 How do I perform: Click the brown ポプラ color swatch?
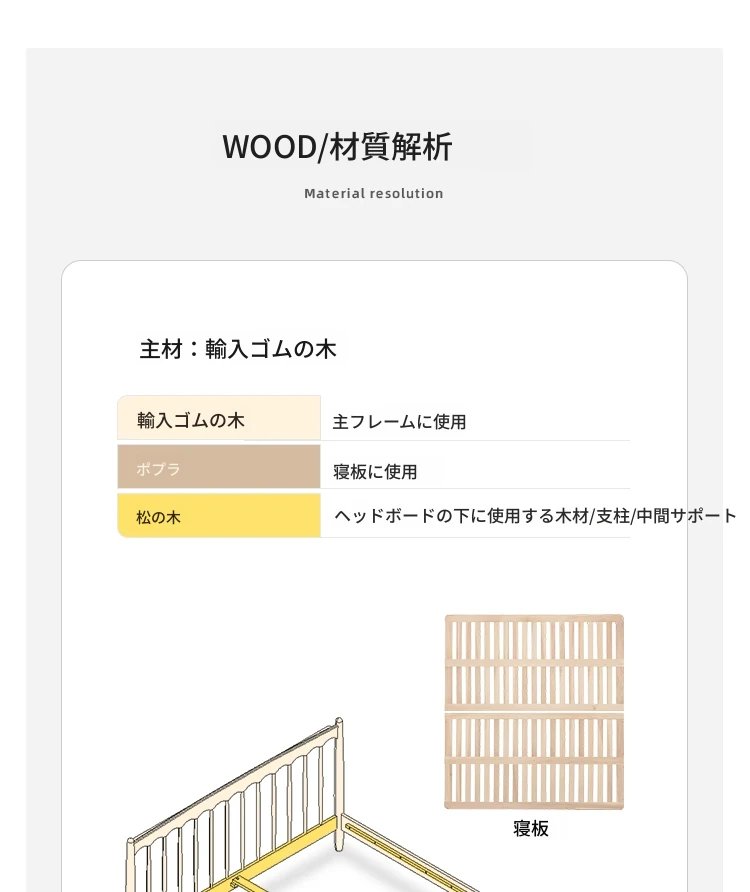point(219,466)
